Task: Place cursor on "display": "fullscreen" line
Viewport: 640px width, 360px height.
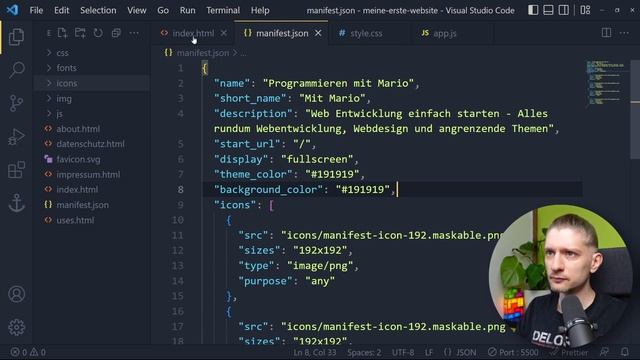Action: (286, 159)
